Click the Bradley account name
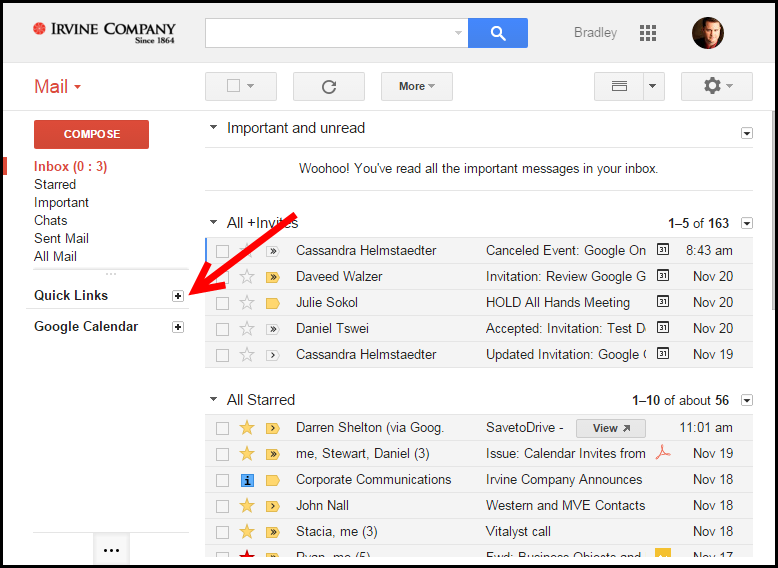The width and height of the screenshot is (778, 568). coord(595,33)
